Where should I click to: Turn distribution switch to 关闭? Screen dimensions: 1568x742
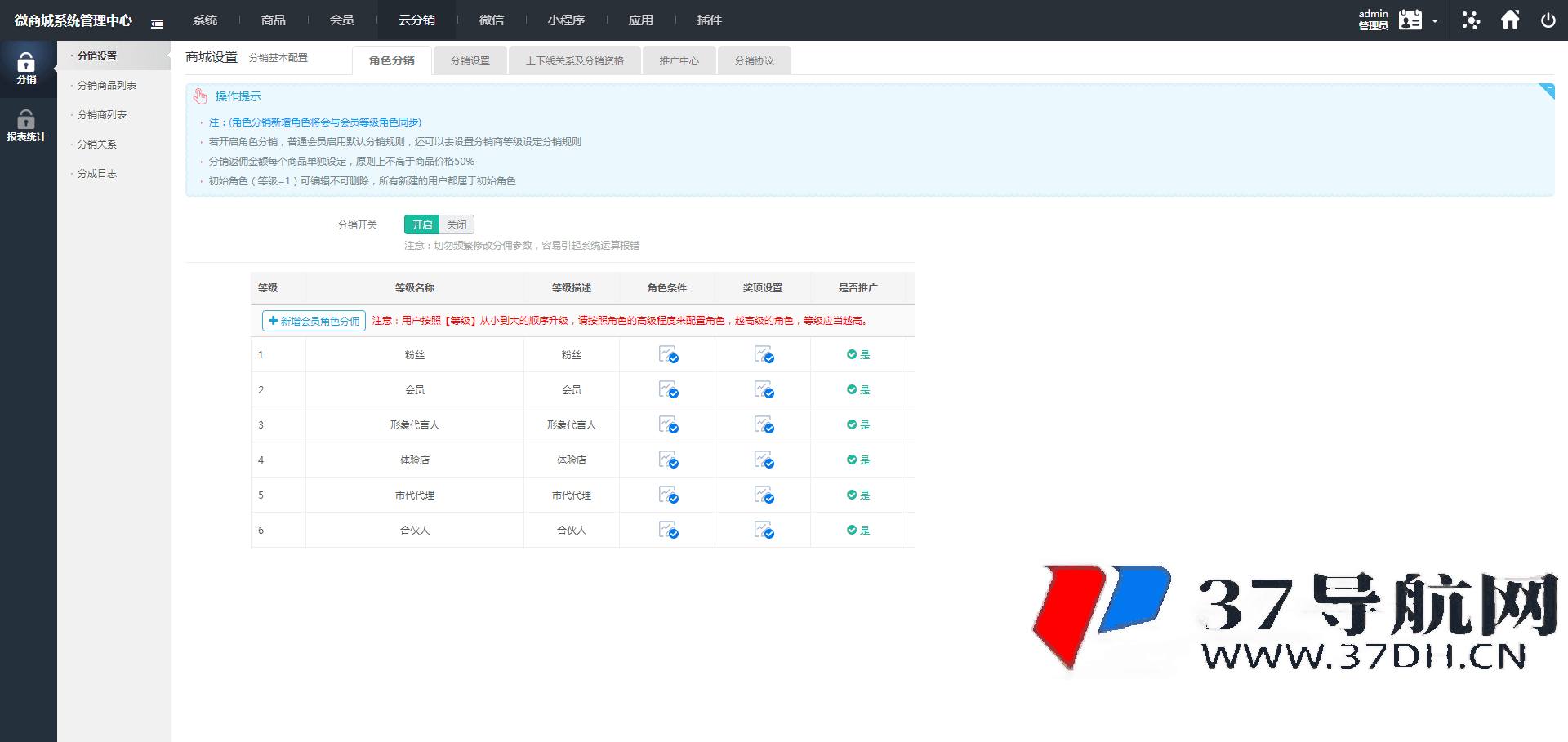point(457,225)
